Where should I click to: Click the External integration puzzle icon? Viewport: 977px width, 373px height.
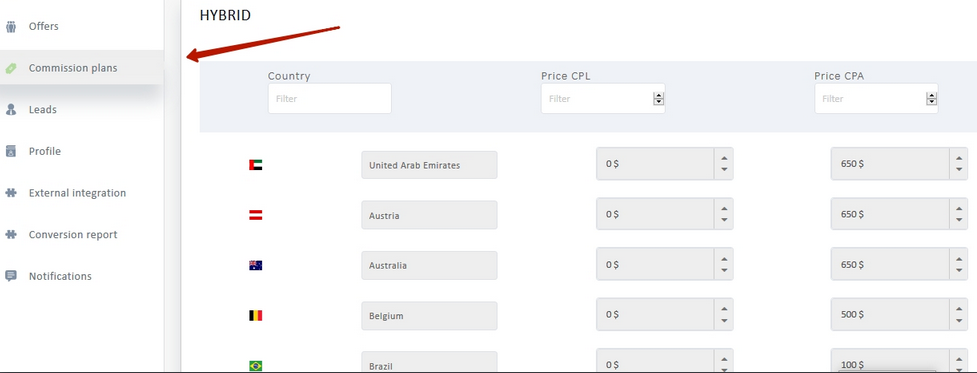[x=11, y=193]
